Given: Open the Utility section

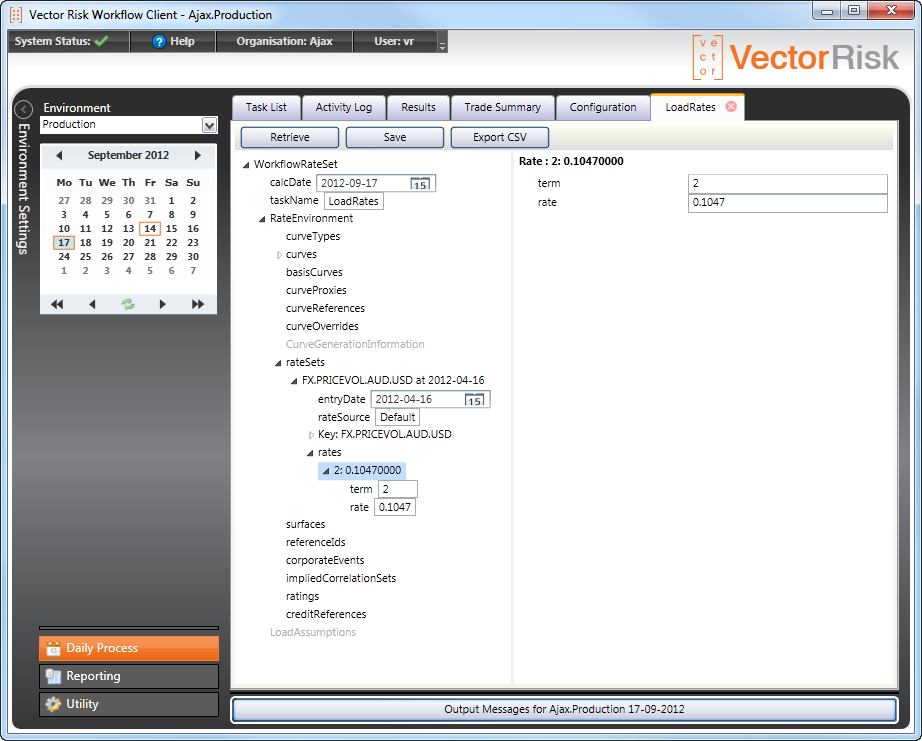Looking at the screenshot, I should [129, 704].
